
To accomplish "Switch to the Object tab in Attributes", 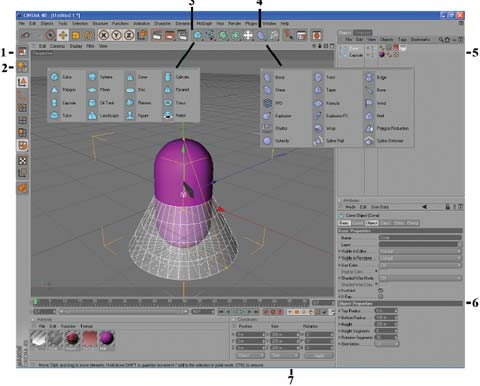I will (x=371, y=223).
